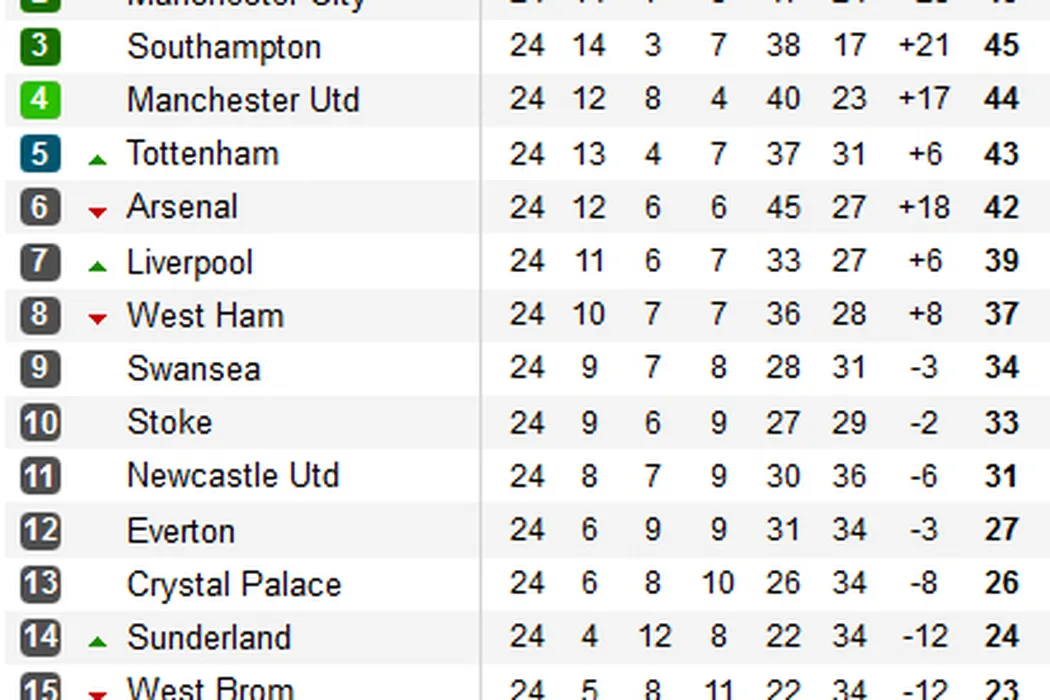Go to the Arsenal team page

click(x=182, y=207)
